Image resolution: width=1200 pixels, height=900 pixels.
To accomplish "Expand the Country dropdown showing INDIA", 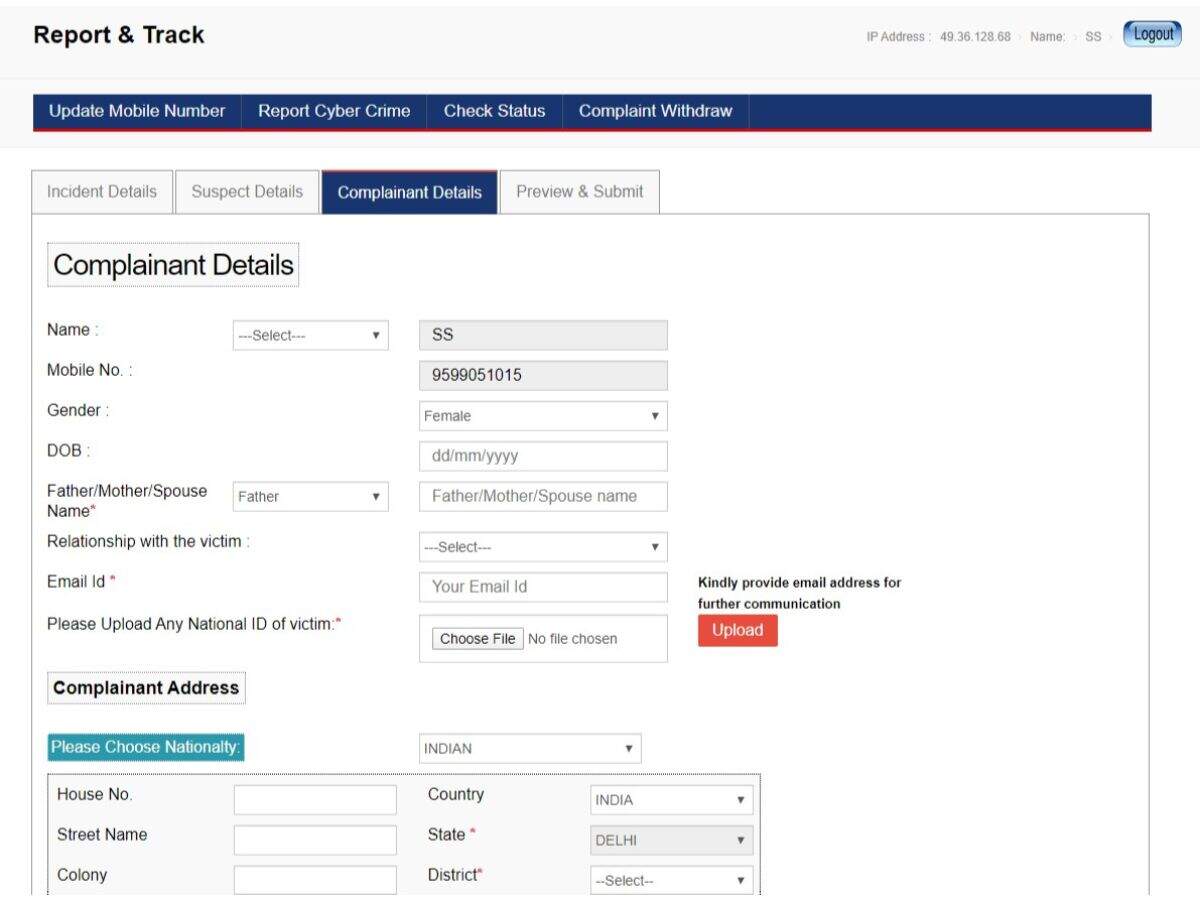I will [x=670, y=799].
